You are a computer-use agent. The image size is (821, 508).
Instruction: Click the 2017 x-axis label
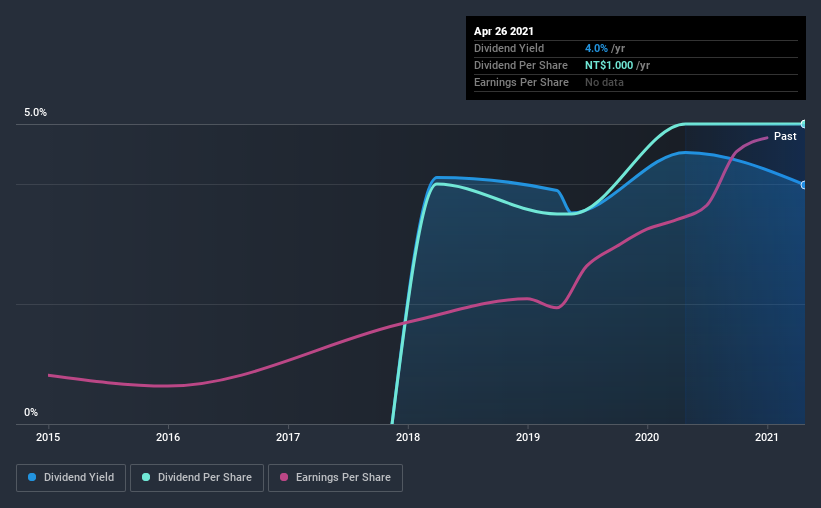[x=288, y=437]
